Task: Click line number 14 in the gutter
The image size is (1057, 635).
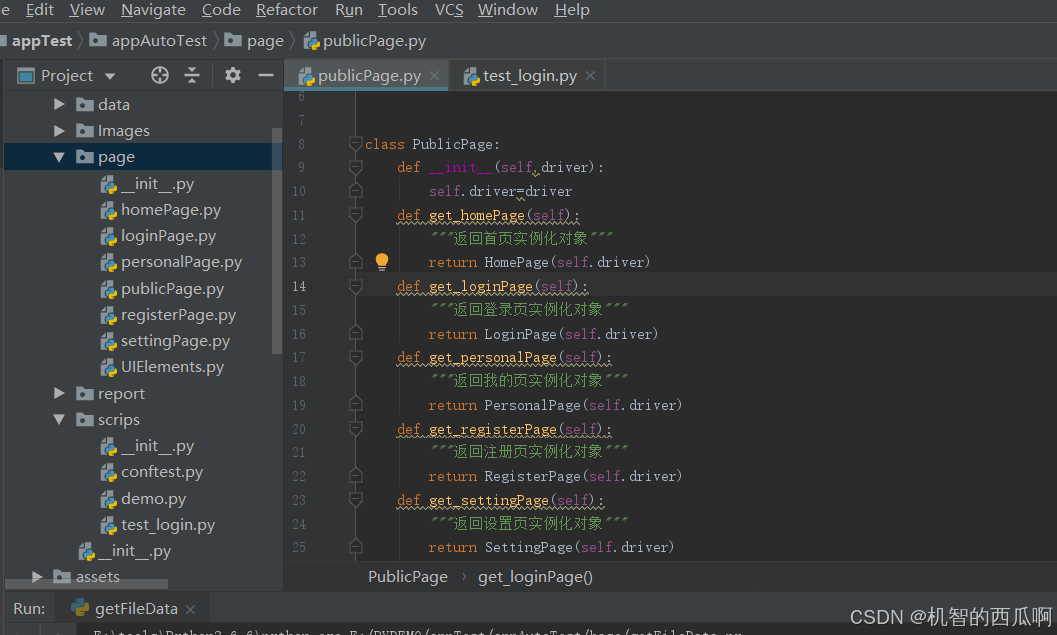Action: click(299, 286)
